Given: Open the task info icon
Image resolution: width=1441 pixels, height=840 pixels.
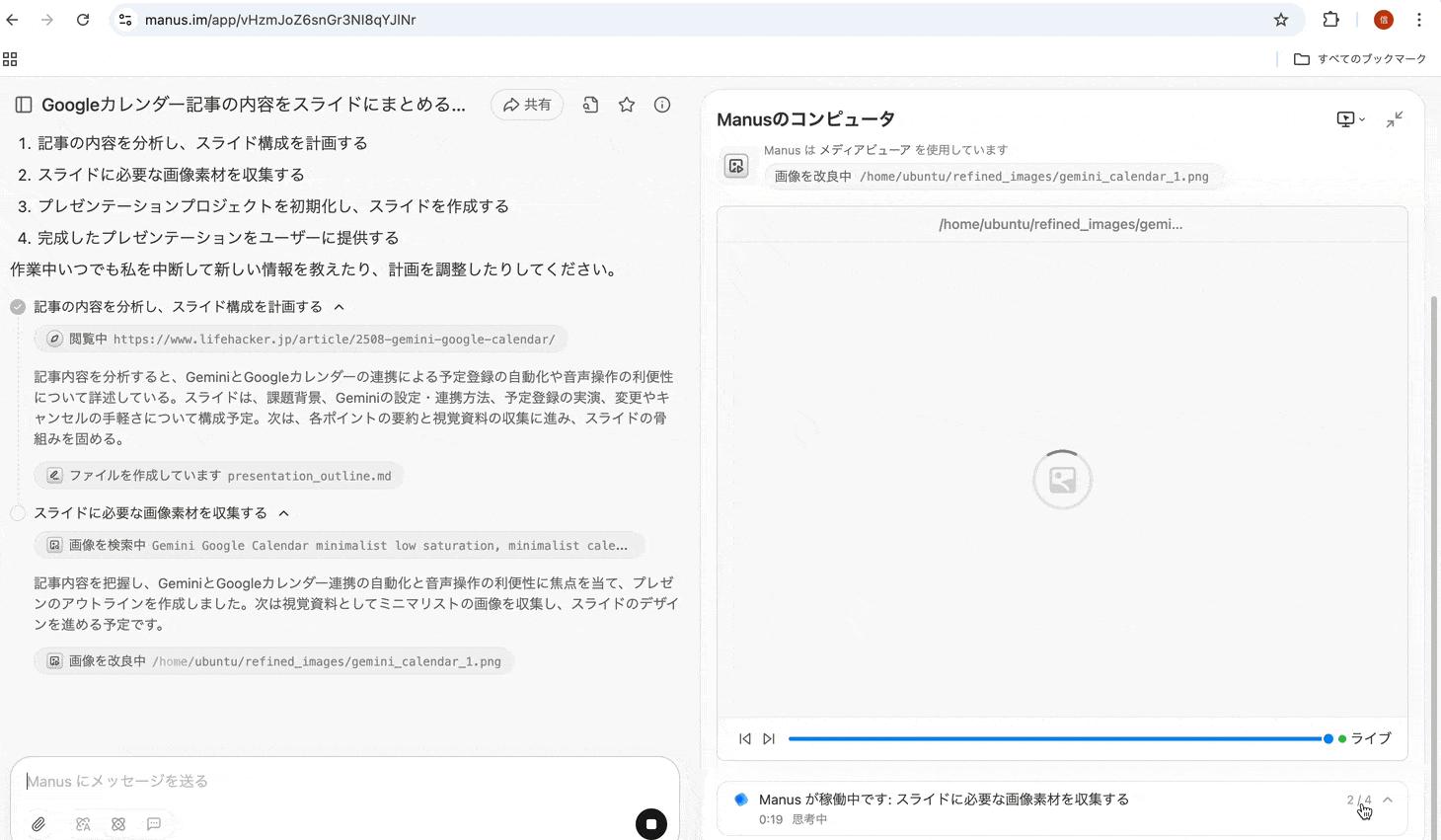Looking at the screenshot, I should pos(662,105).
